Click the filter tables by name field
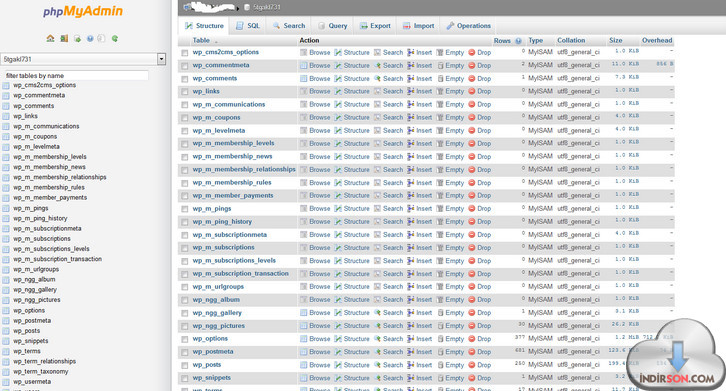726x391 pixels. (76, 76)
